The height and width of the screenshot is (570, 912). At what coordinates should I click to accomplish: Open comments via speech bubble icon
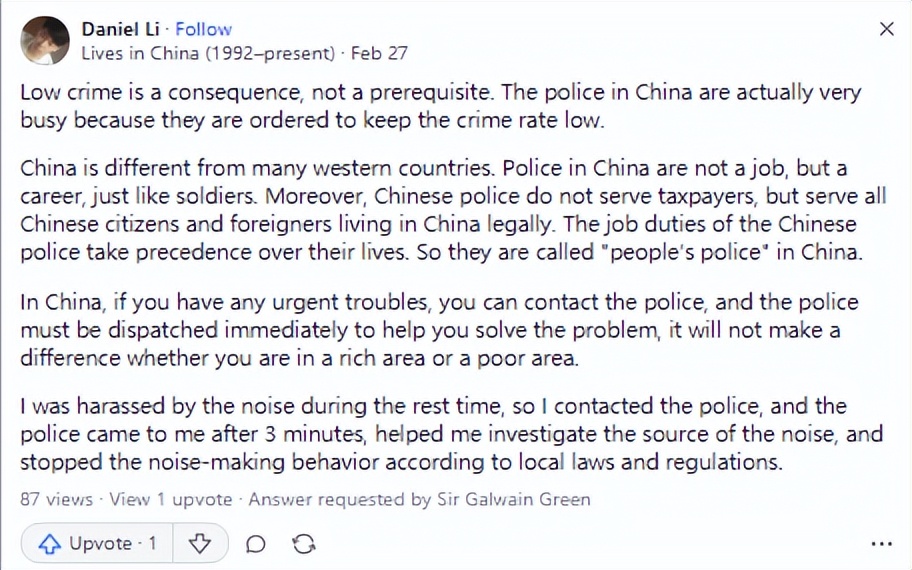(256, 544)
